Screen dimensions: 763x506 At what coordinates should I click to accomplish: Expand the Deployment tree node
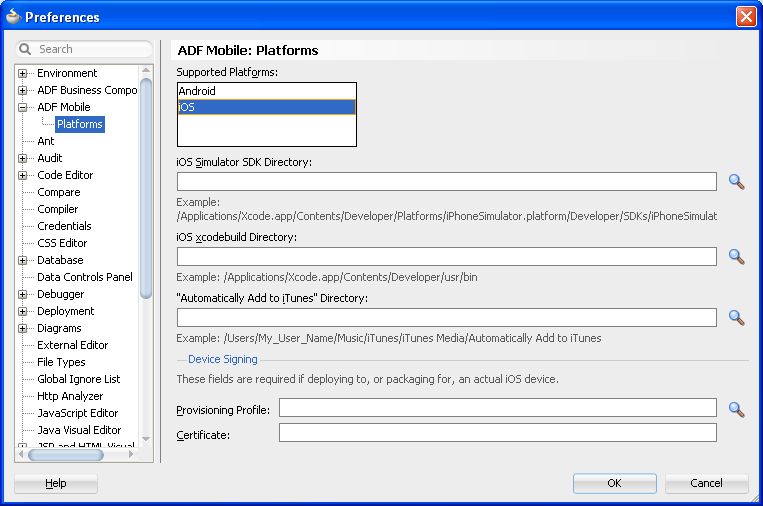(22, 311)
